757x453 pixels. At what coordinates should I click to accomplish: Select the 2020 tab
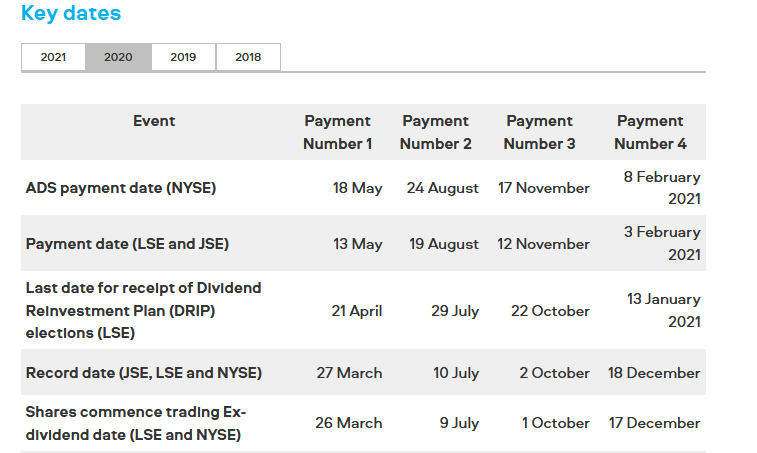click(118, 57)
